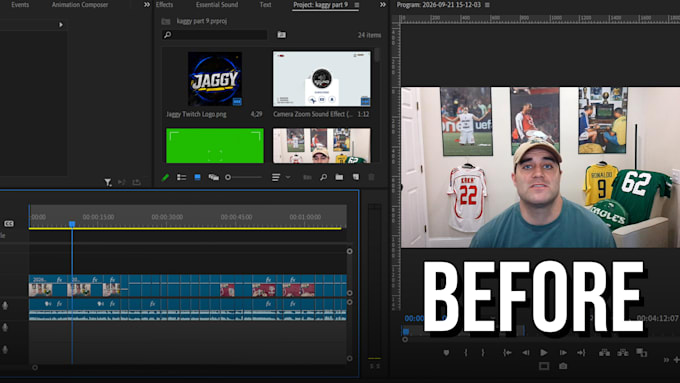Click the Program monitor Add Marker button
The width and height of the screenshot is (680, 383).
446,353
